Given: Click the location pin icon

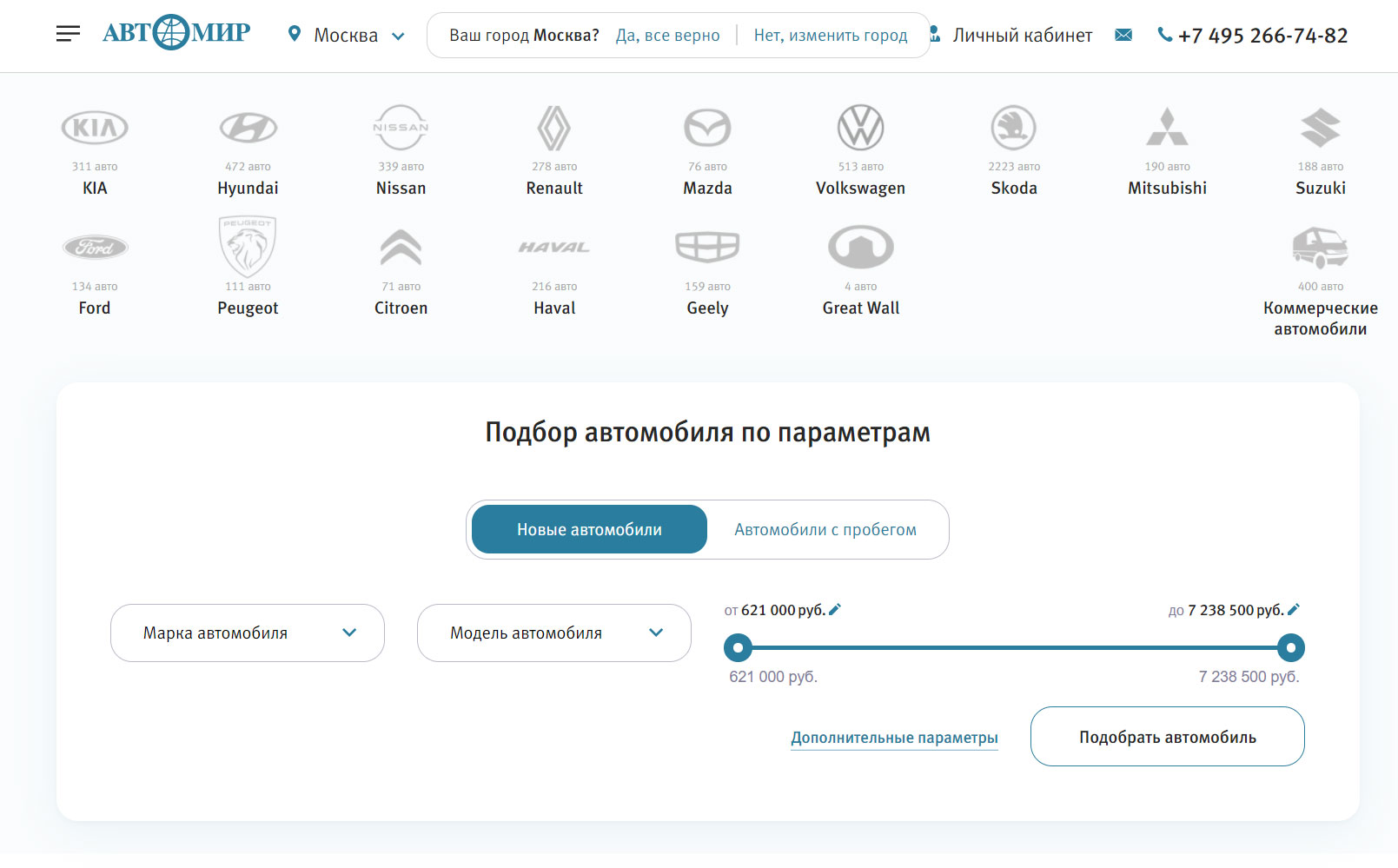Looking at the screenshot, I should pyautogui.click(x=295, y=34).
